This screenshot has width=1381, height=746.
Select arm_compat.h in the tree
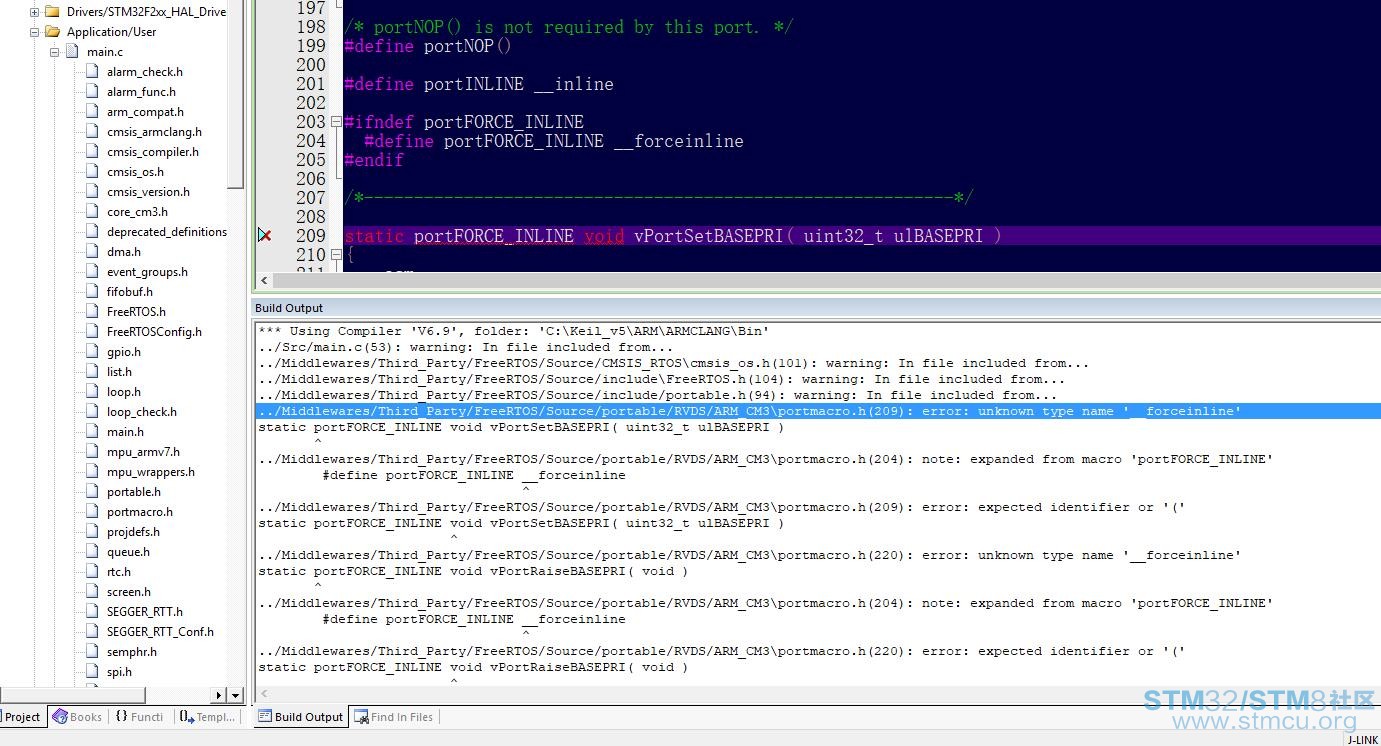point(145,112)
